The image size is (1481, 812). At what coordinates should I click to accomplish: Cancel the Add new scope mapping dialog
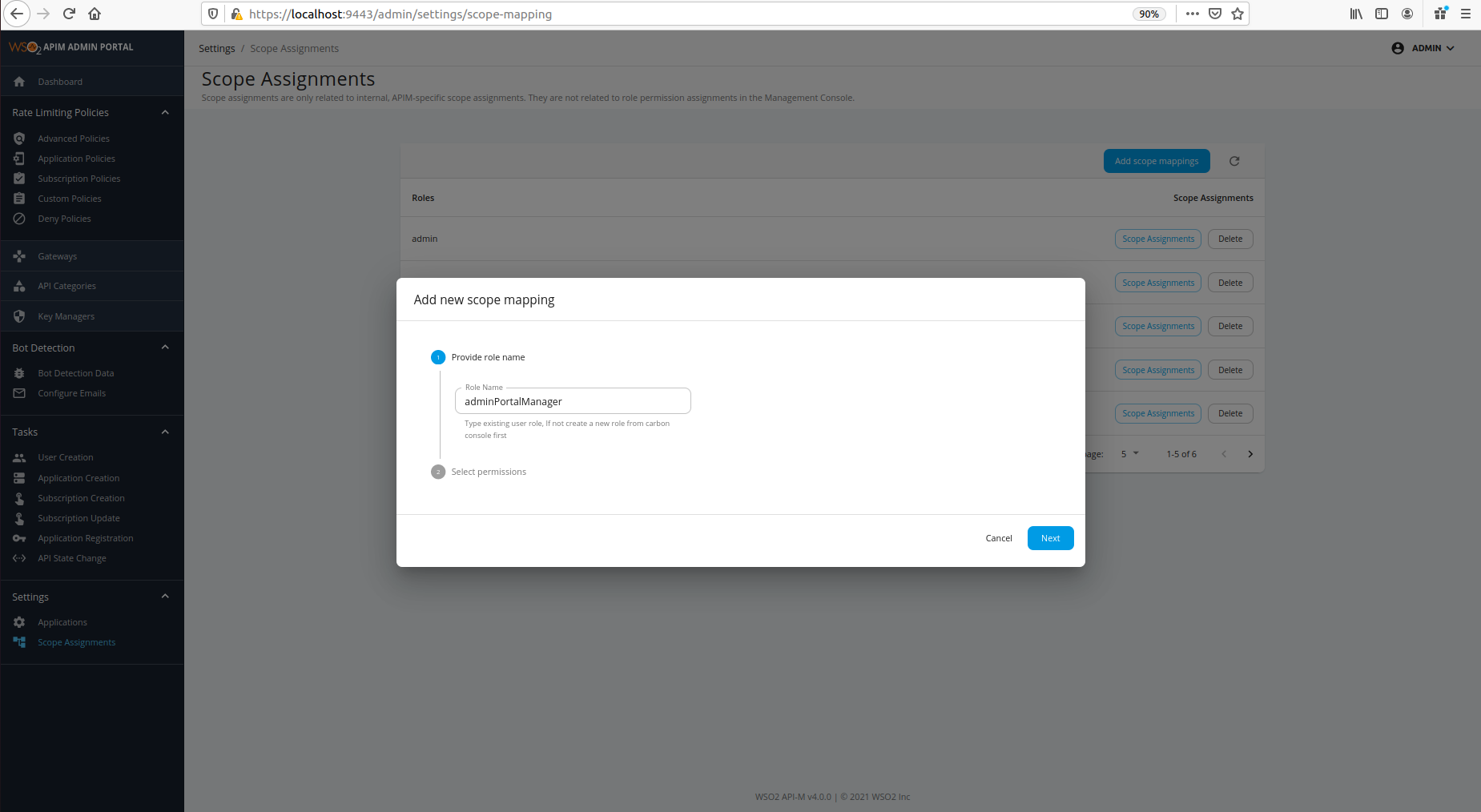[x=998, y=537]
